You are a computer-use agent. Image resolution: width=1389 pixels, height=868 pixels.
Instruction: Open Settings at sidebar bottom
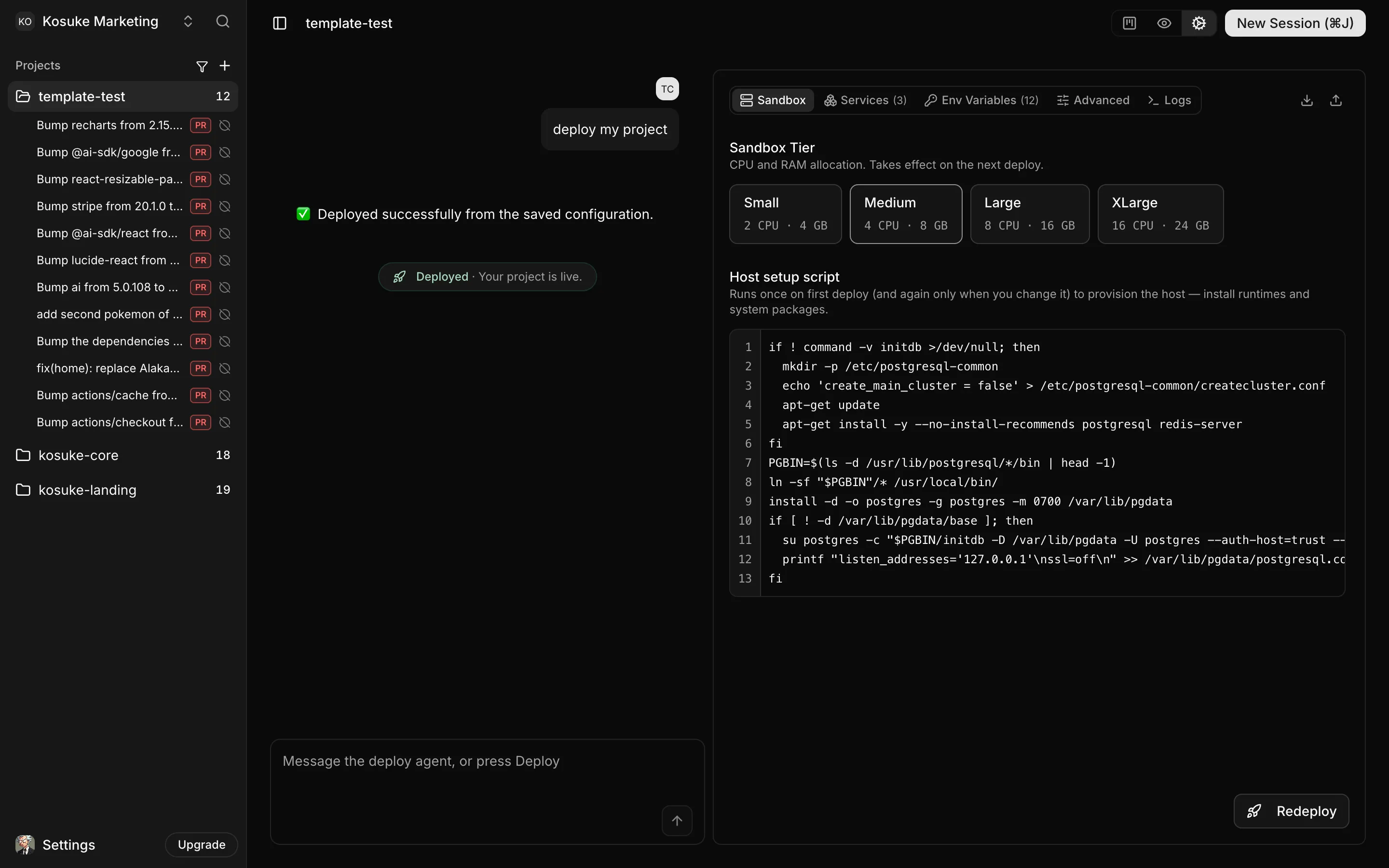[68, 845]
